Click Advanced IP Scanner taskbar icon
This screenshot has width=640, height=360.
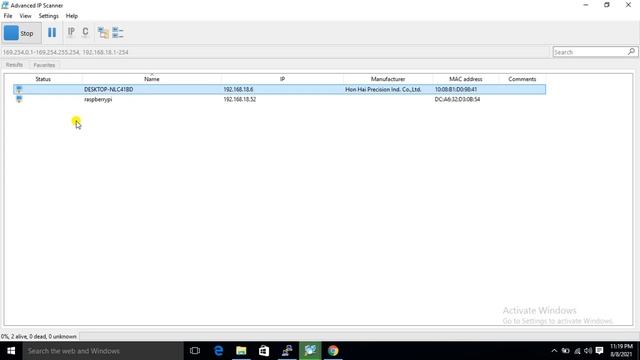tap(310, 351)
